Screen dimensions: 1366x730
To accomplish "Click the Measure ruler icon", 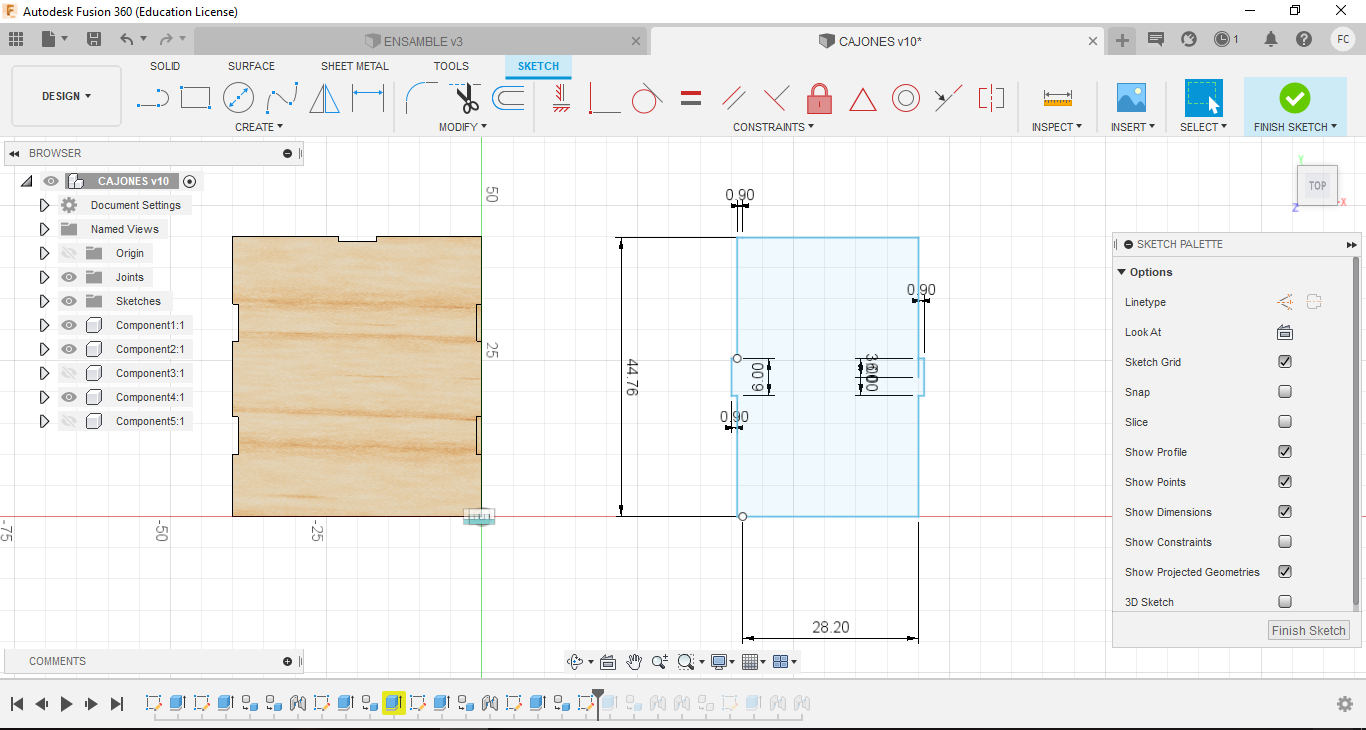I will (1057, 98).
